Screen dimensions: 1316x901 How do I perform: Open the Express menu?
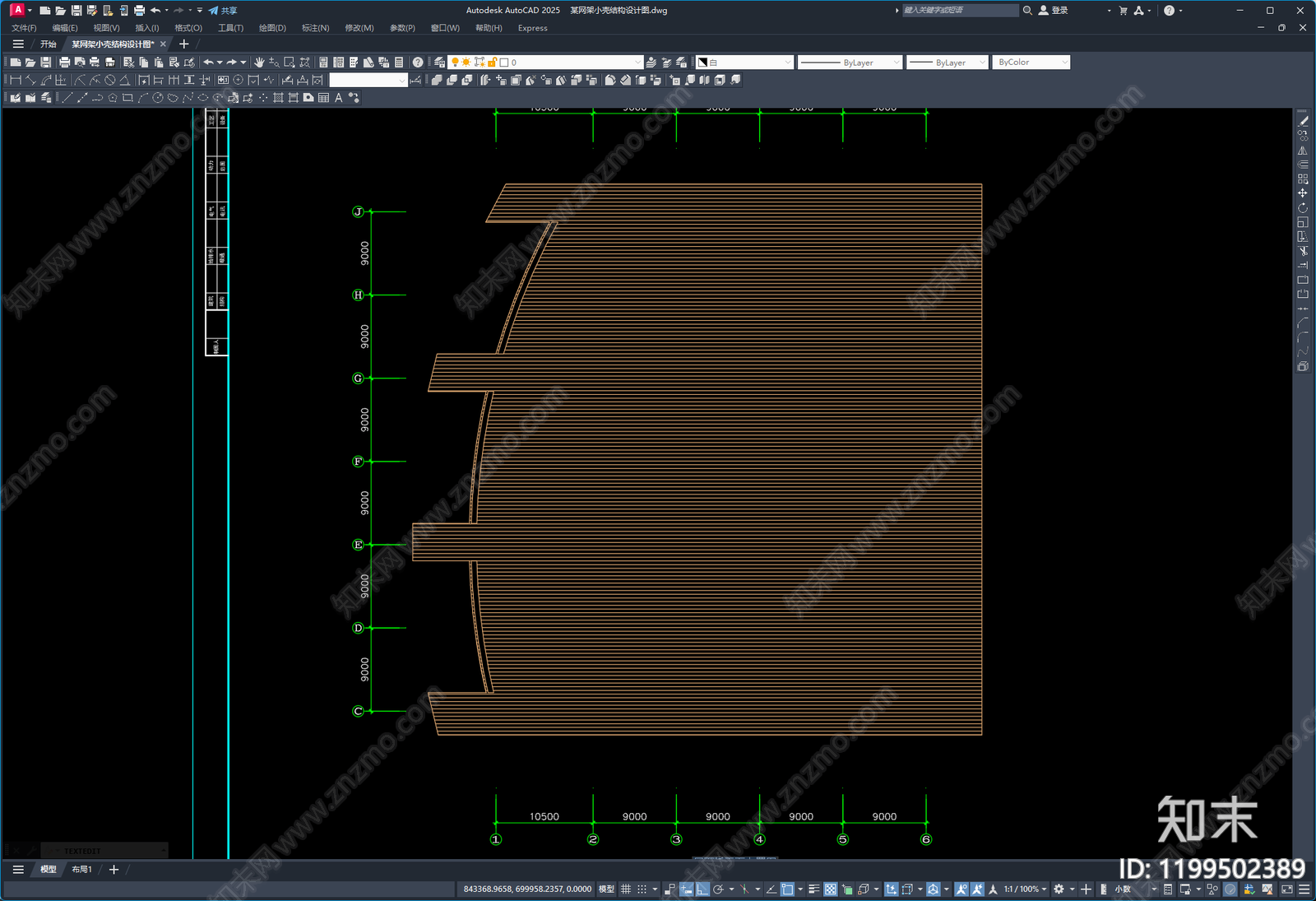533,28
